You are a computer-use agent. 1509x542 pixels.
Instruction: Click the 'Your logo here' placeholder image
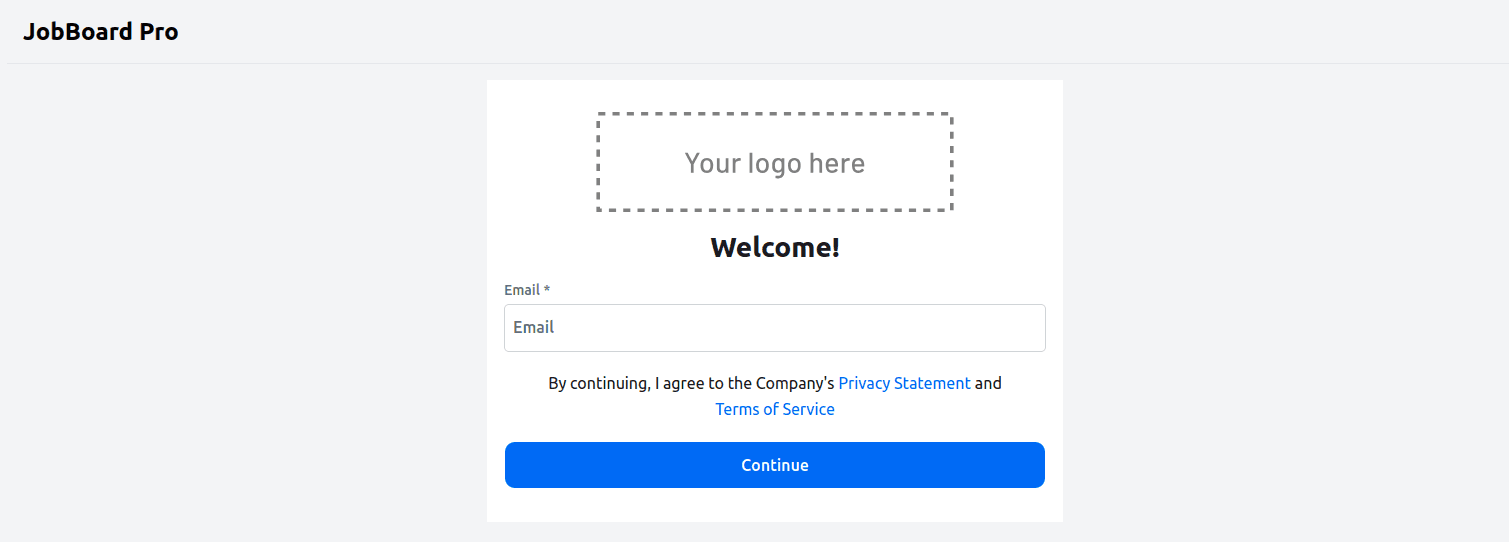tap(775, 162)
